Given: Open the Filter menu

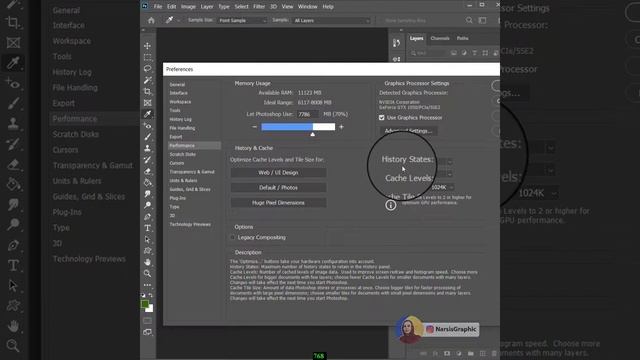Looking at the screenshot, I should tap(259, 7).
